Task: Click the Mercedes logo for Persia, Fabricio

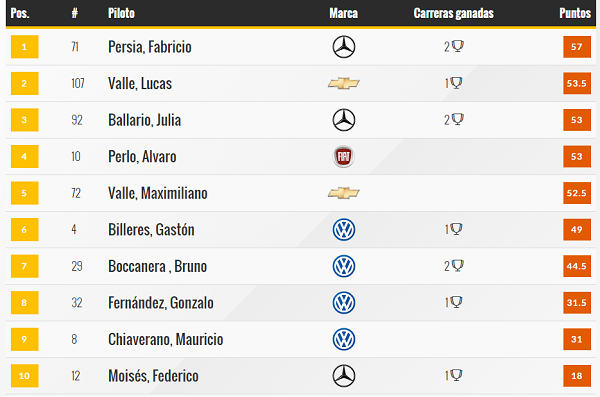Action: pos(344,47)
